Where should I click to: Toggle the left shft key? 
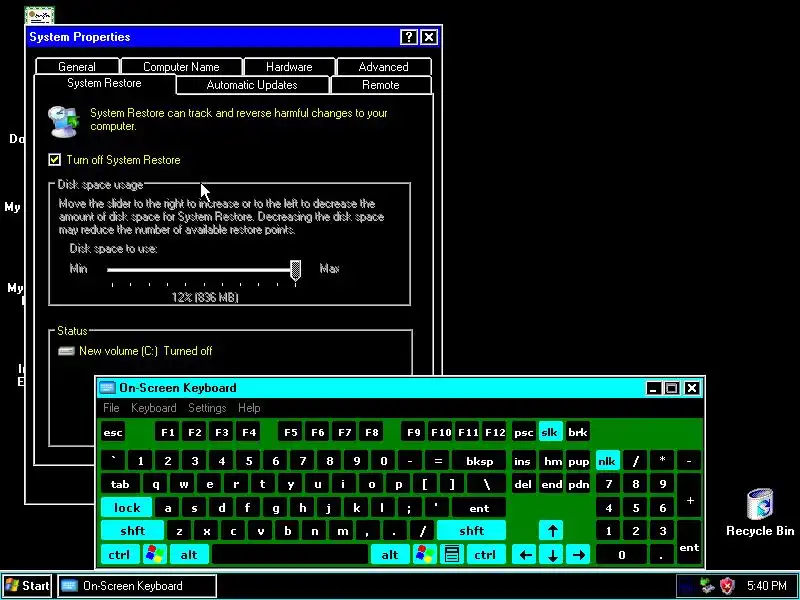click(133, 531)
